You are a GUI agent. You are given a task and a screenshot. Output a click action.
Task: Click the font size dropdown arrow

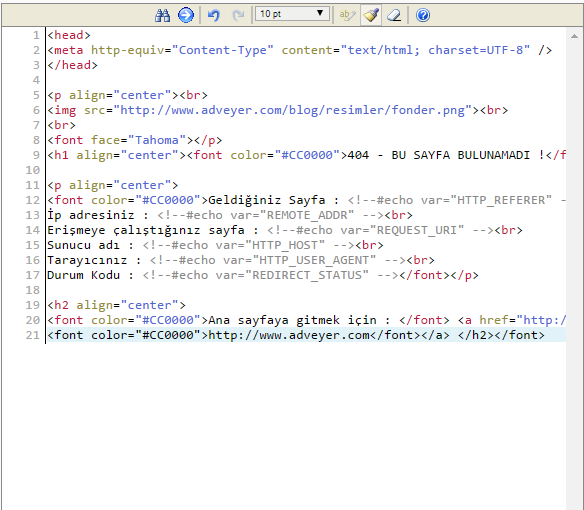coord(320,13)
